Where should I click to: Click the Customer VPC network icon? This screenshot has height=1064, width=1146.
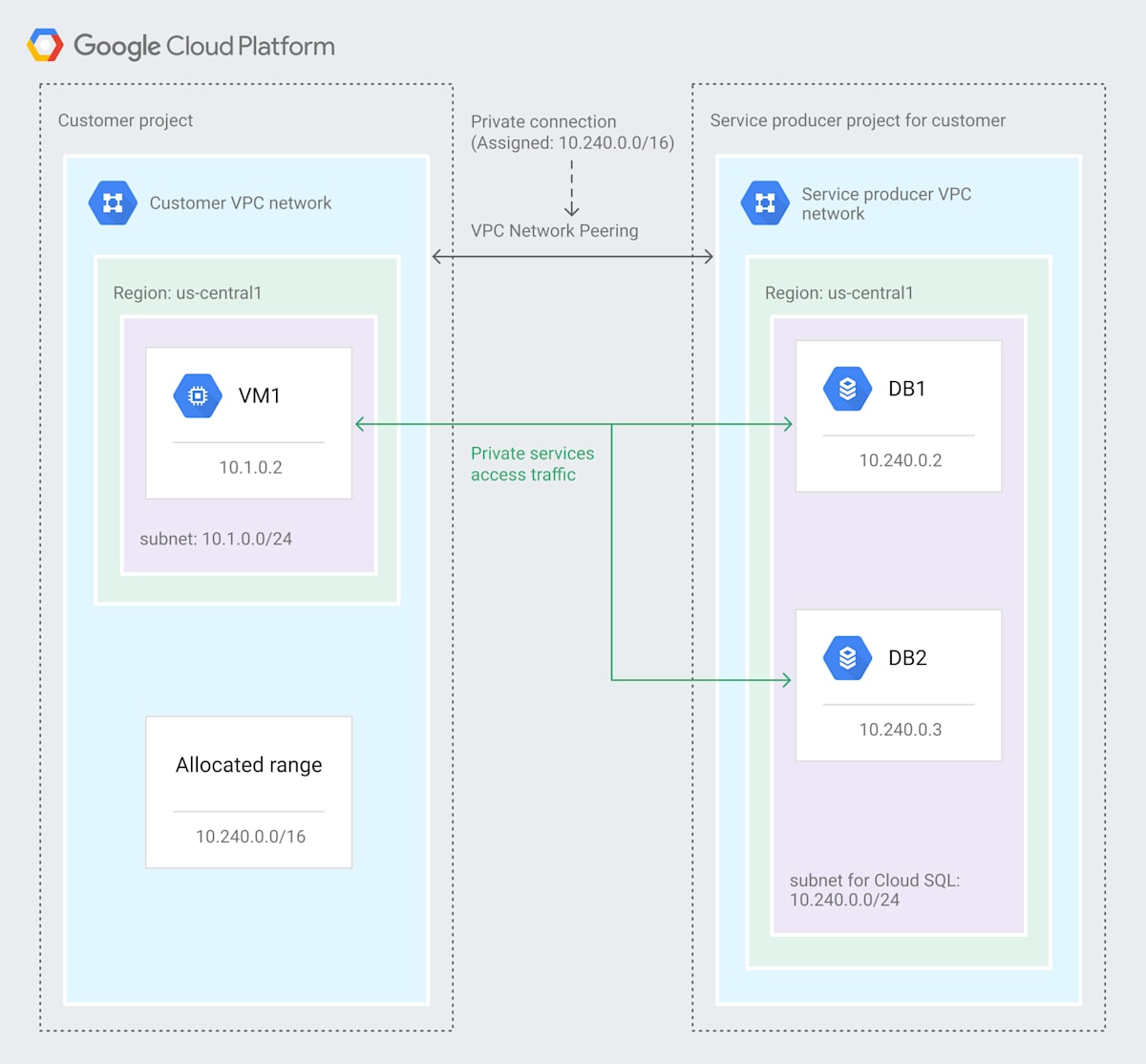pos(113,202)
